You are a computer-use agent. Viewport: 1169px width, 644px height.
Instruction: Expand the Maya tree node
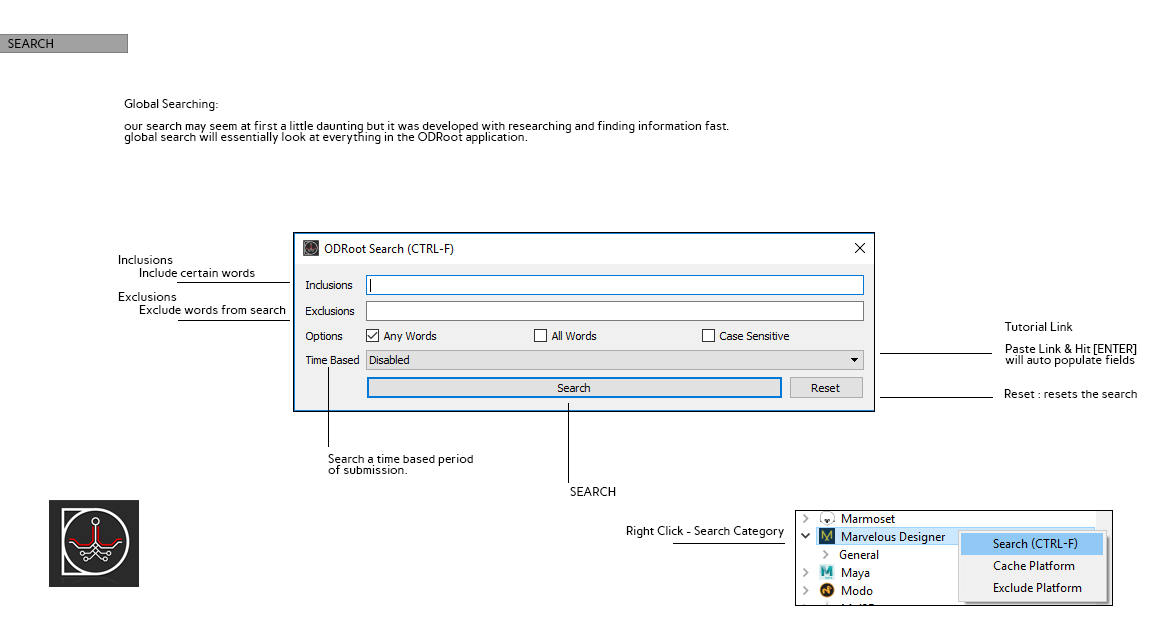[806, 573]
